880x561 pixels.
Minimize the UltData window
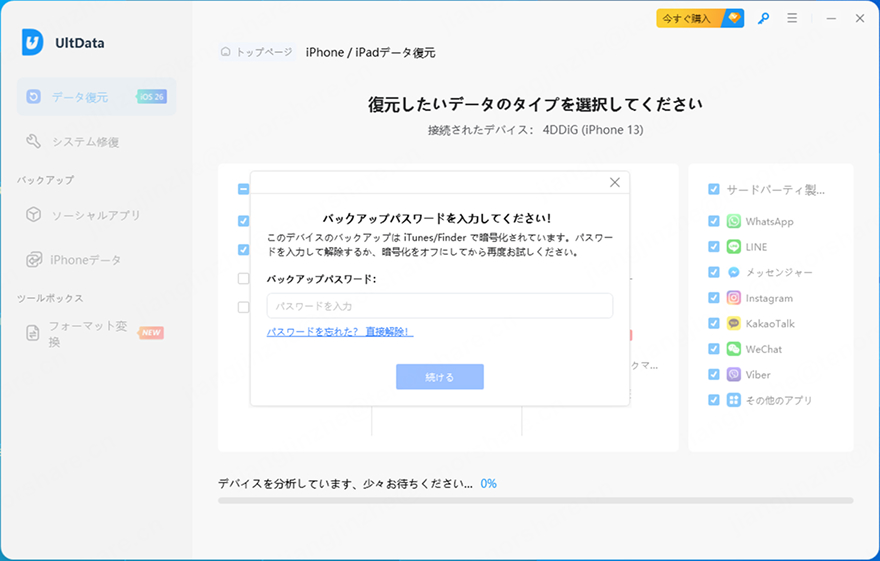(x=831, y=19)
